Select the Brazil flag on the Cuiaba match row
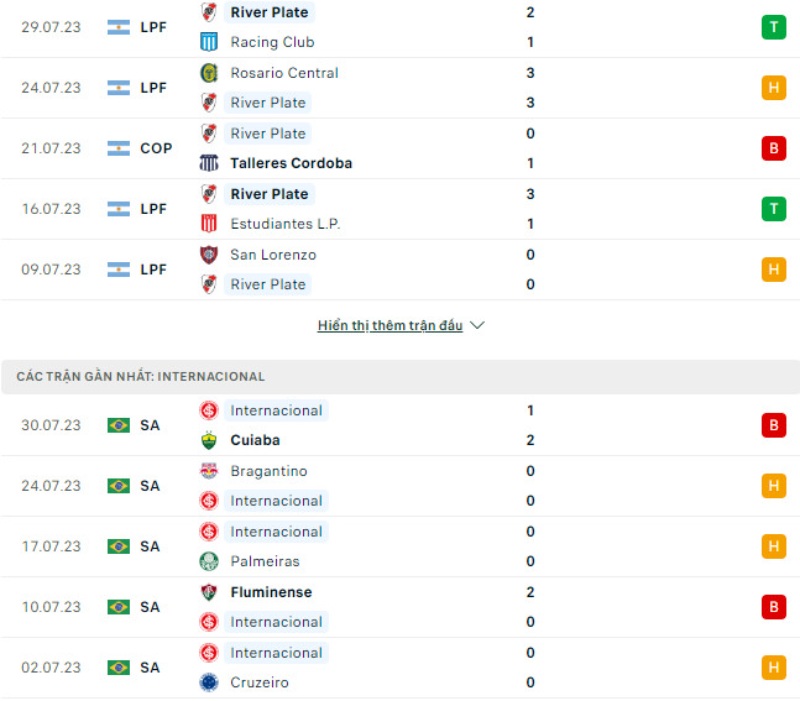The image size is (800, 701). (117, 425)
